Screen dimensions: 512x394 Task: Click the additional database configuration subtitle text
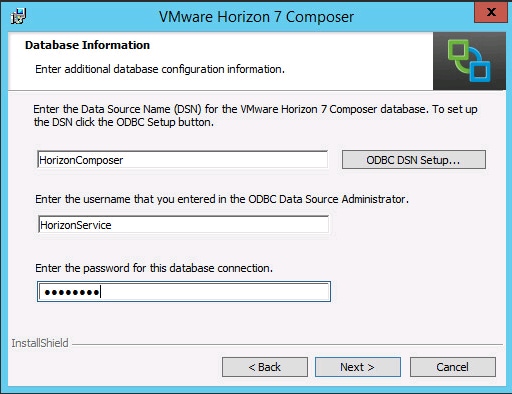click(160, 69)
